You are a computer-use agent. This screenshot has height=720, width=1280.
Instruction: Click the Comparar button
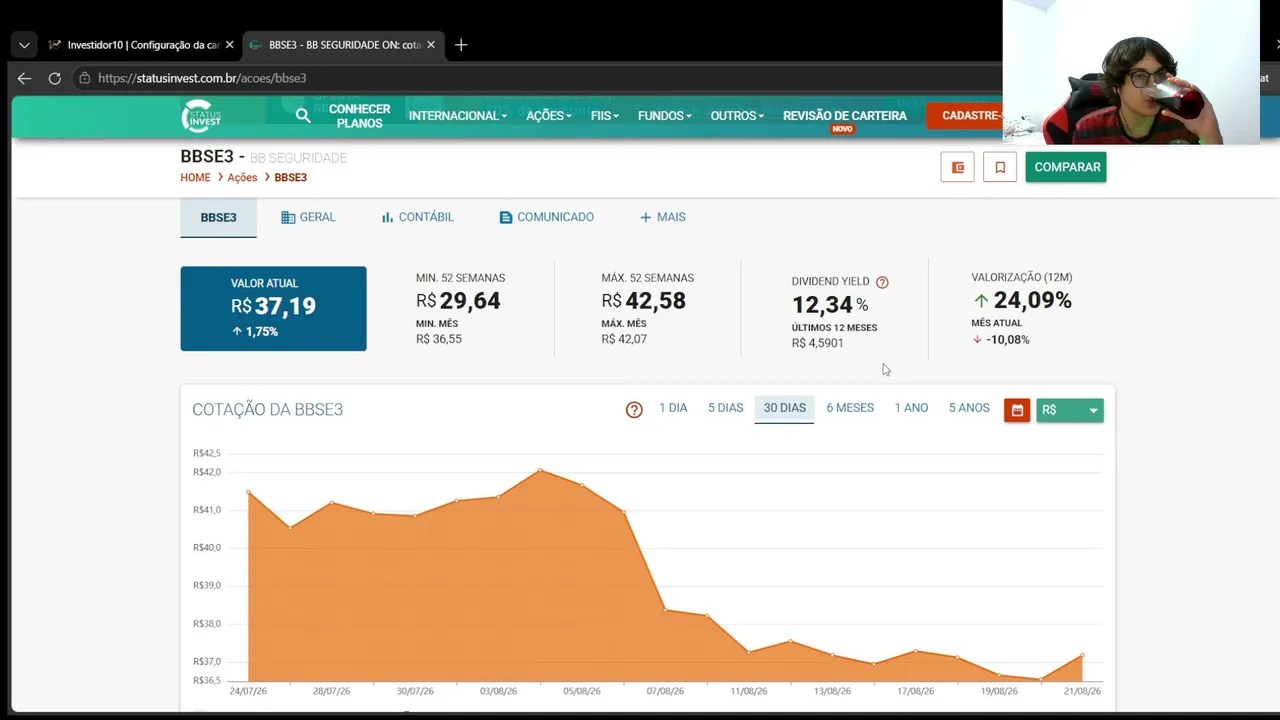(1066, 167)
